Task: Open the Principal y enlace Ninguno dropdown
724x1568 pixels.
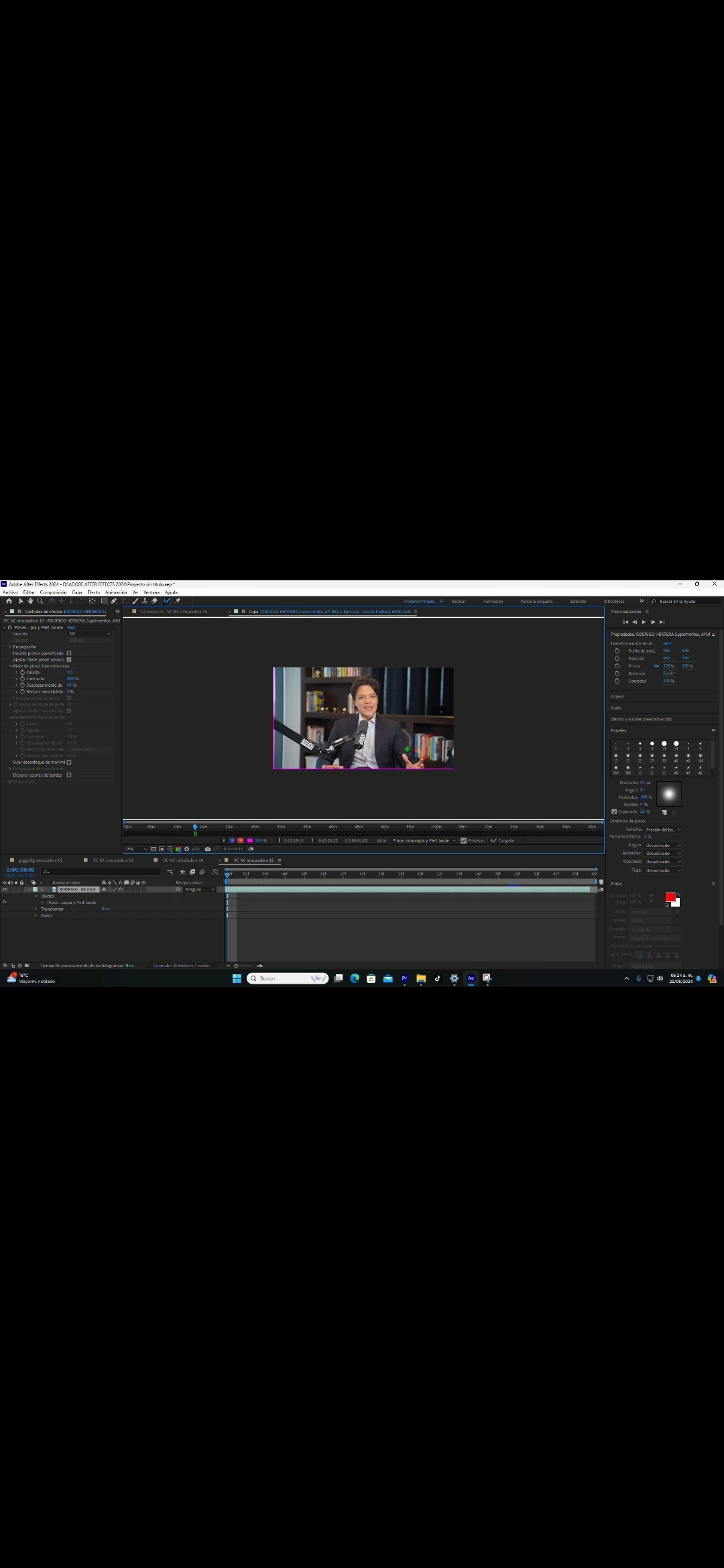Action: pyautogui.click(x=200, y=889)
